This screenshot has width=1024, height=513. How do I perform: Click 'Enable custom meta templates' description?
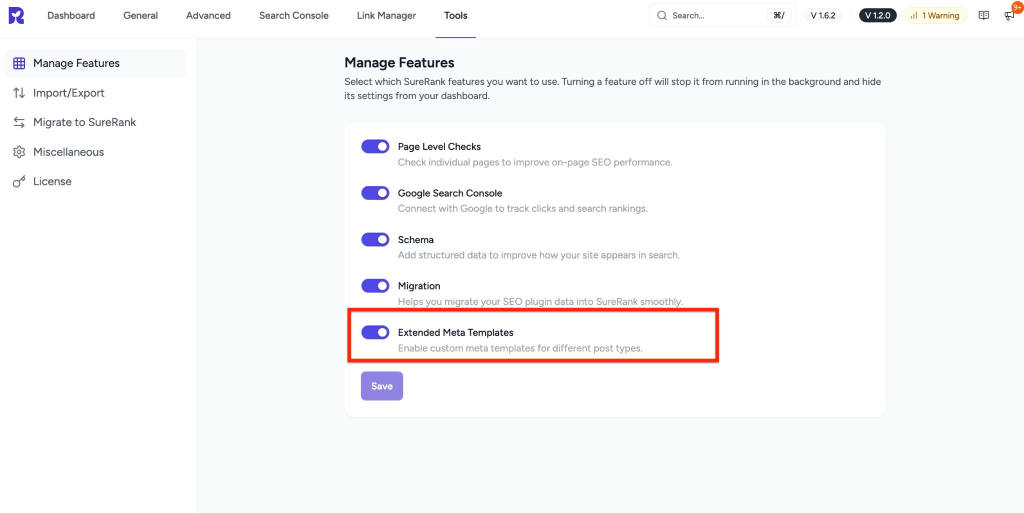(520, 349)
